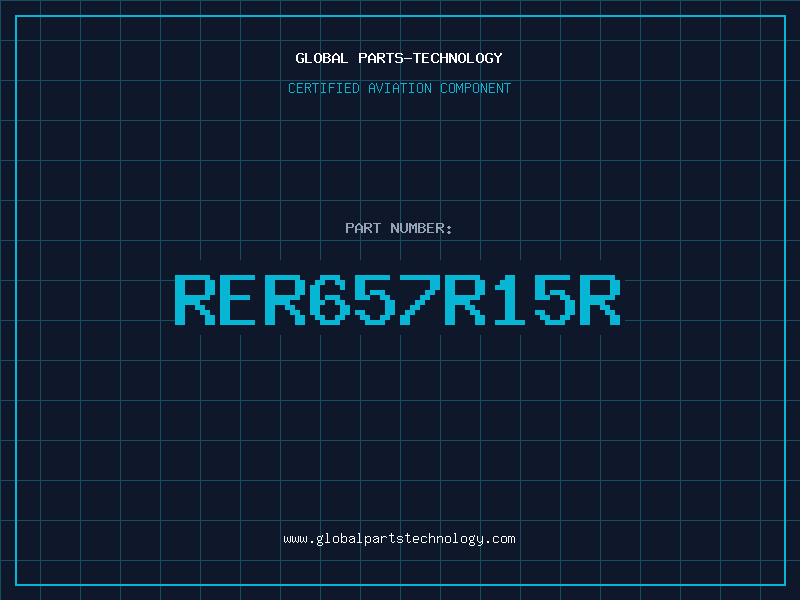This screenshot has width=800, height=600.
Task: Click the PART NUMBER: label
Action: click(399, 228)
